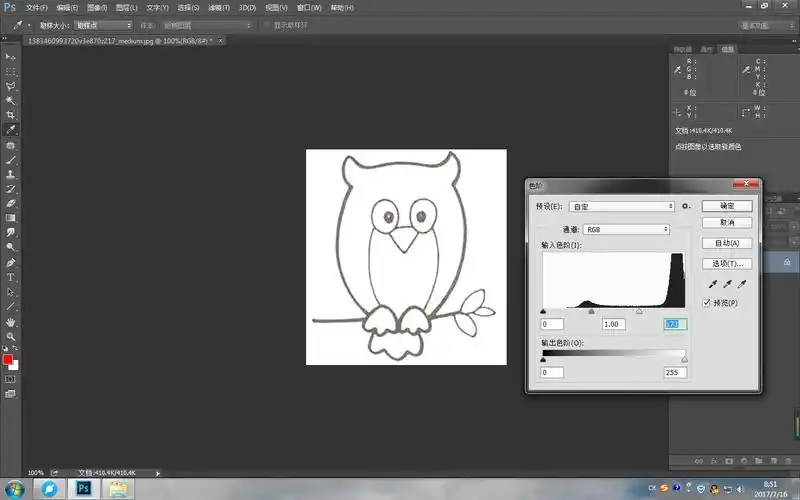Open the sample layers dropdown in options bar

click(207, 25)
